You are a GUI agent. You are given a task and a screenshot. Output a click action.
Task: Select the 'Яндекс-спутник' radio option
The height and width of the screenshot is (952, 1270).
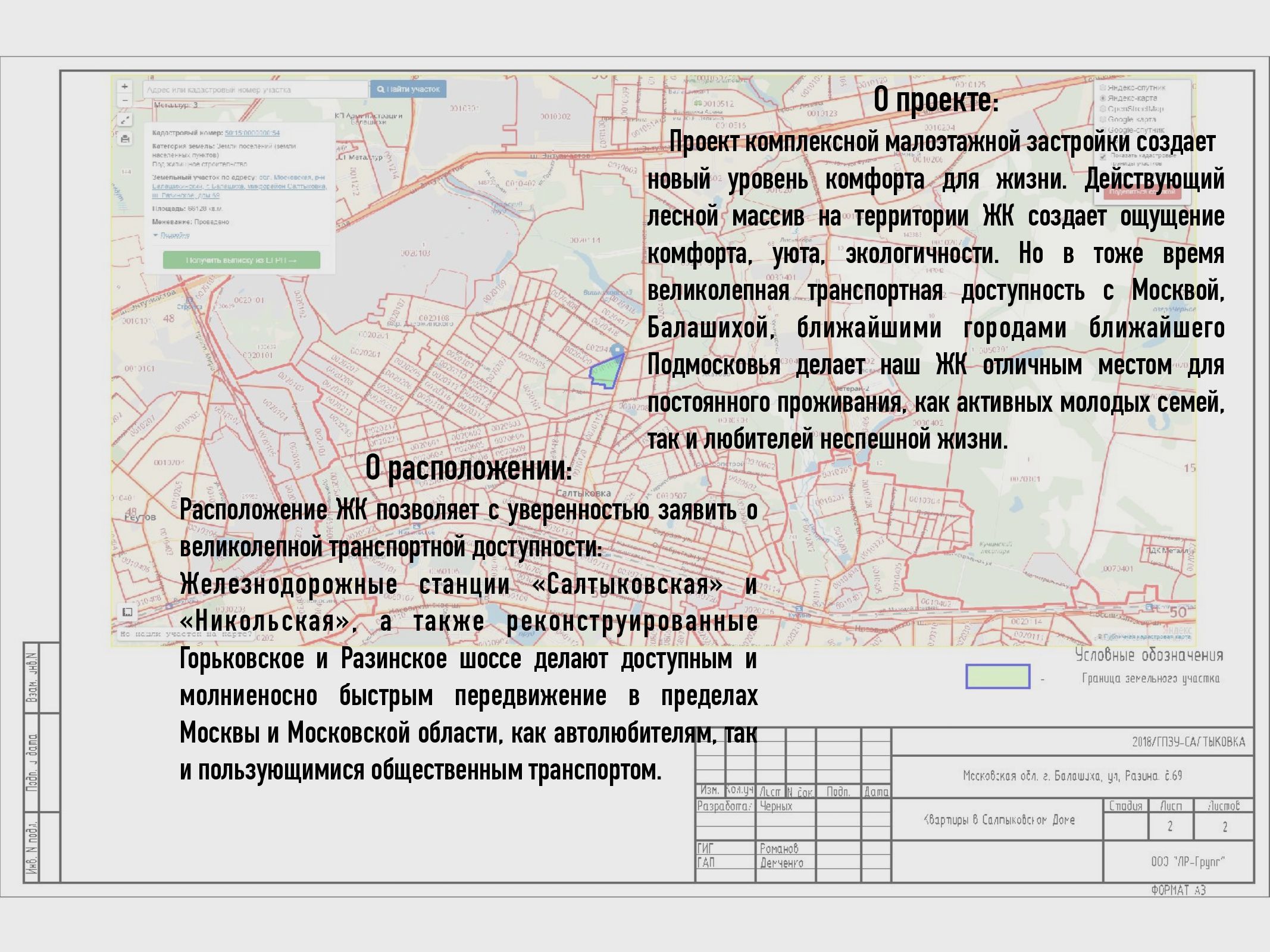[1103, 87]
